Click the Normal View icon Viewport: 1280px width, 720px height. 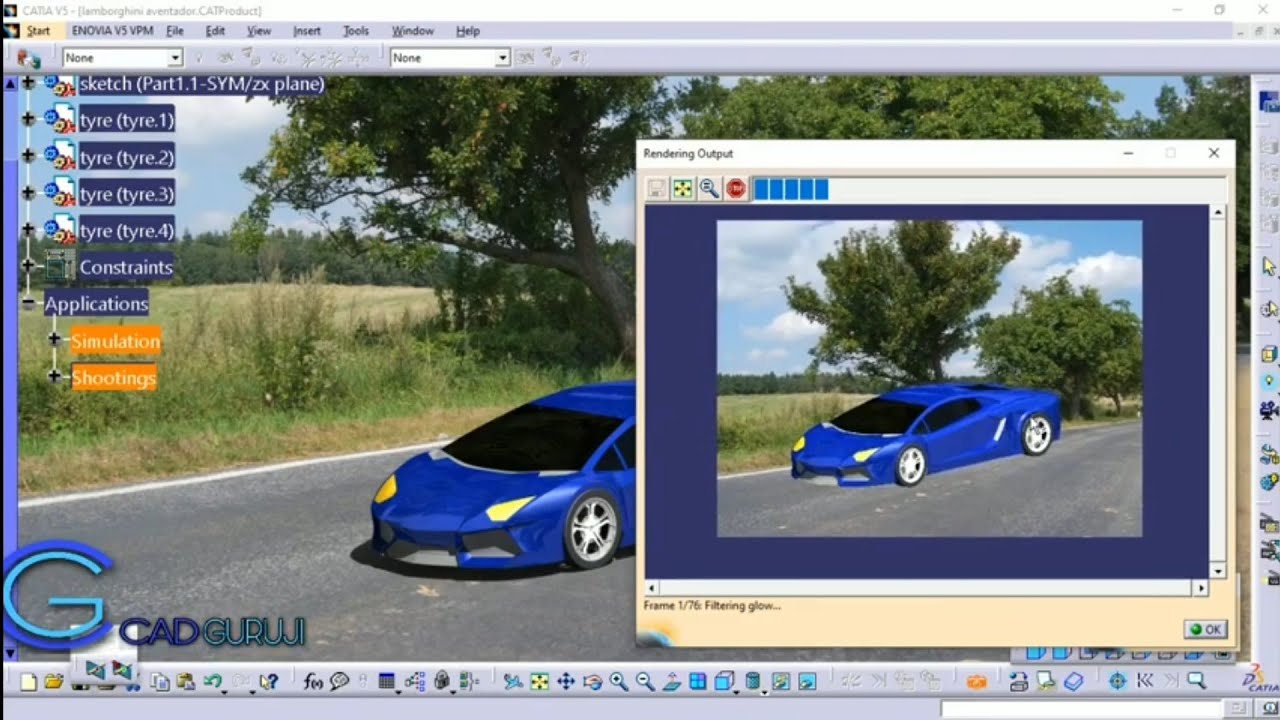pos(672,682)
